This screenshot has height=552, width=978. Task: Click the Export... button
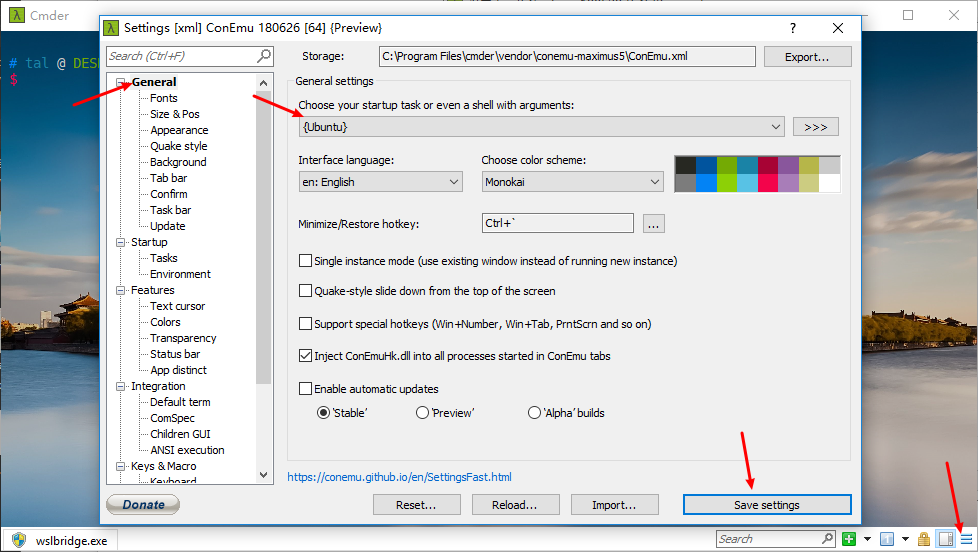click(x=807, y=57)
